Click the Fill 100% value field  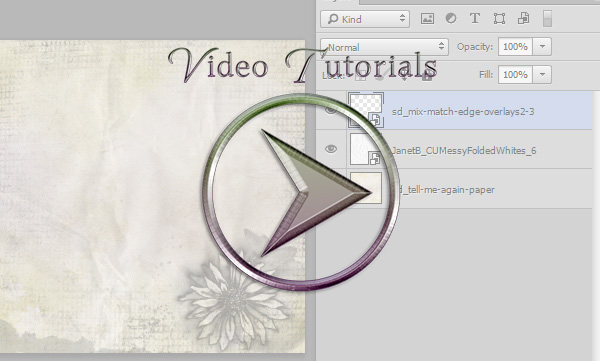coord(515,74)
